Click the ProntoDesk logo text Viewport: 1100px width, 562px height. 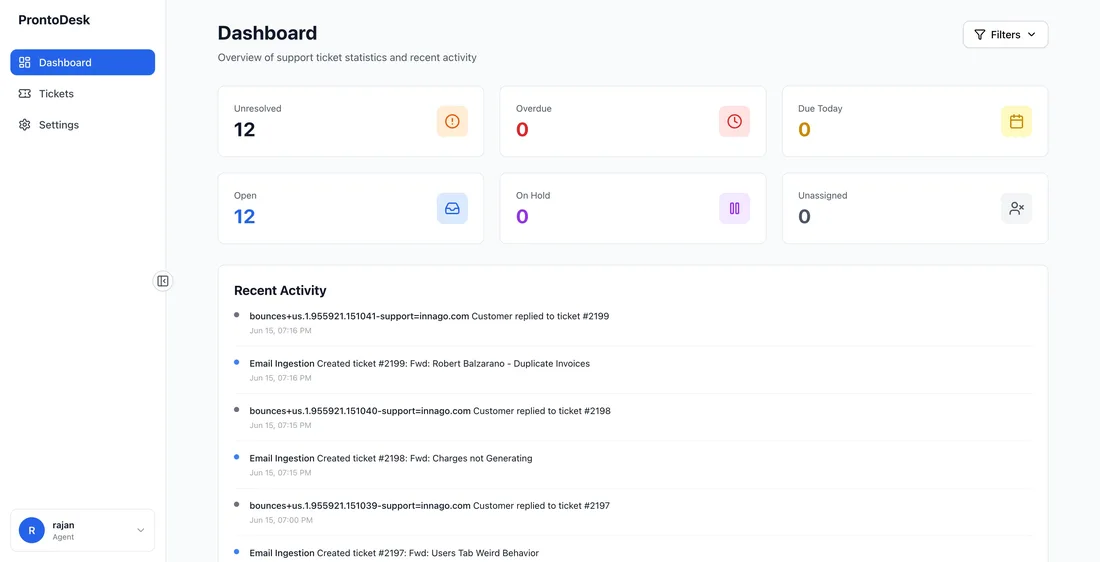pos(54,20)
